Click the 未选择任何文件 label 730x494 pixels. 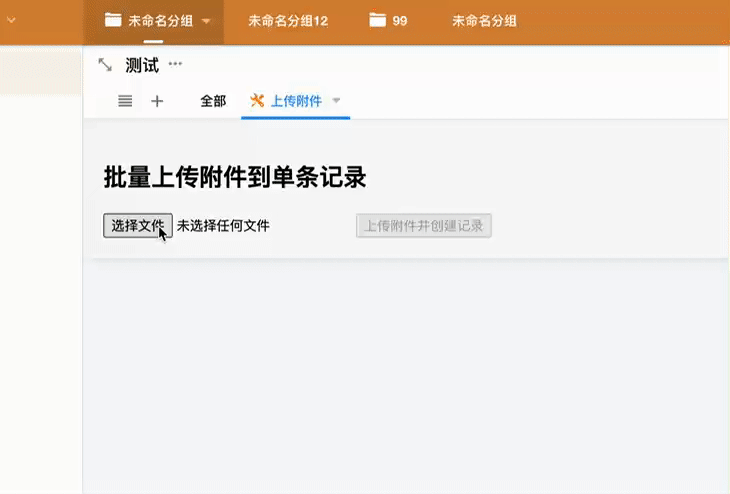[223, 226]
